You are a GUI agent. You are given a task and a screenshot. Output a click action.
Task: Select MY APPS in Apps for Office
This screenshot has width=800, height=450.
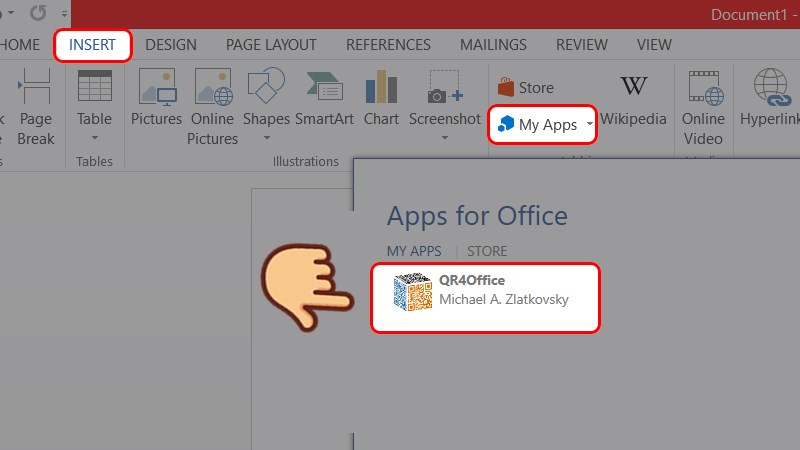(414, 251)
